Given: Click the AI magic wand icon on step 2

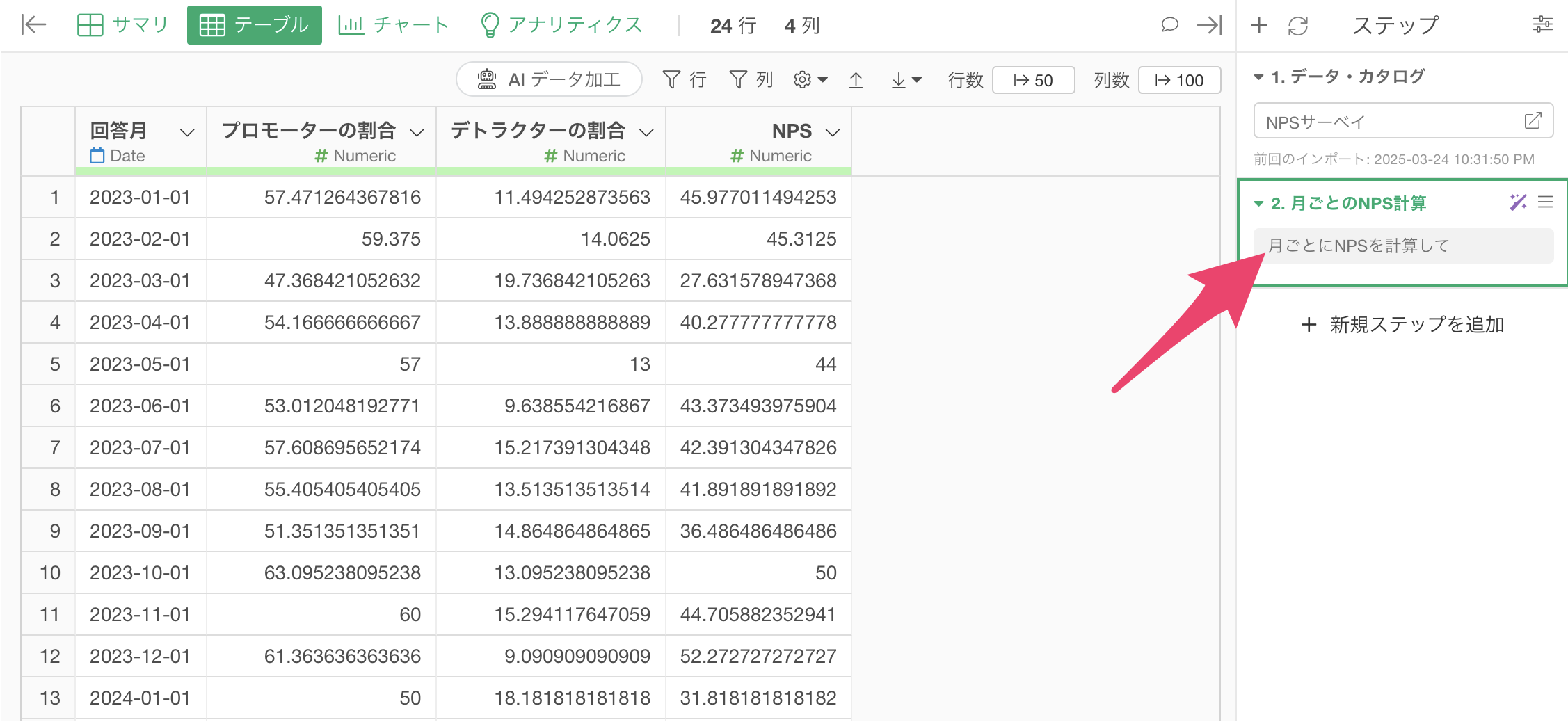Looking at the screenshot, I should click(1518, 202).
